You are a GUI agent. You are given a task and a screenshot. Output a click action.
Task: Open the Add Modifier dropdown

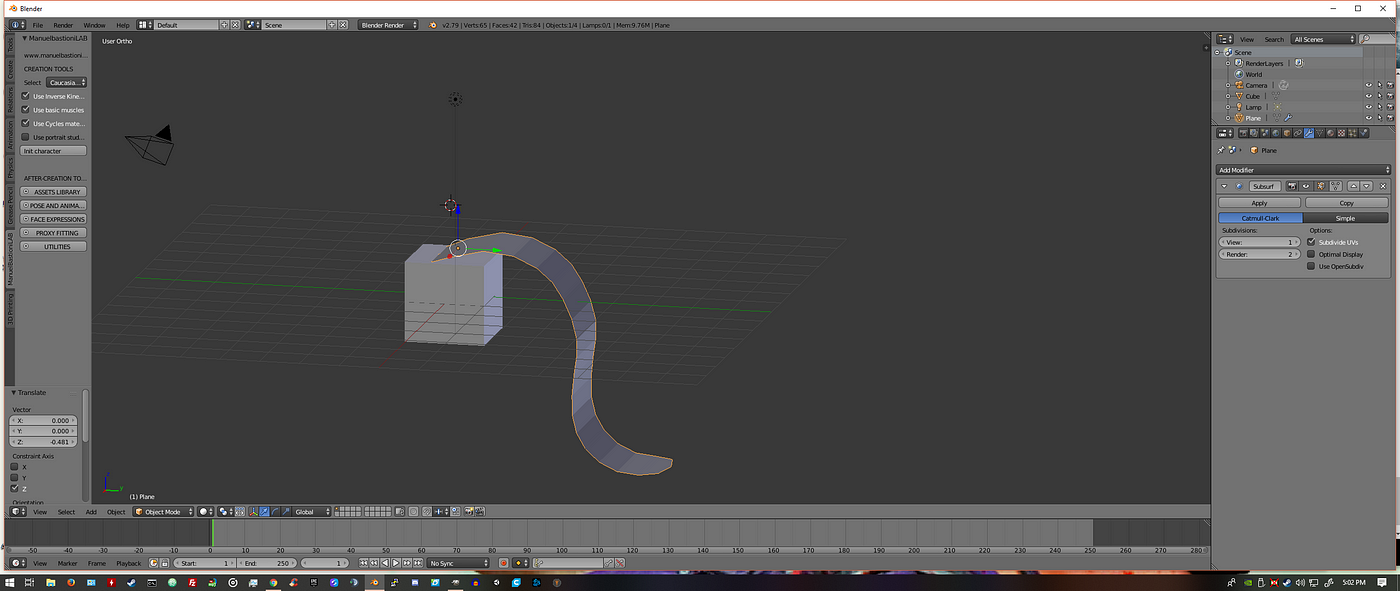(1304, 170)
